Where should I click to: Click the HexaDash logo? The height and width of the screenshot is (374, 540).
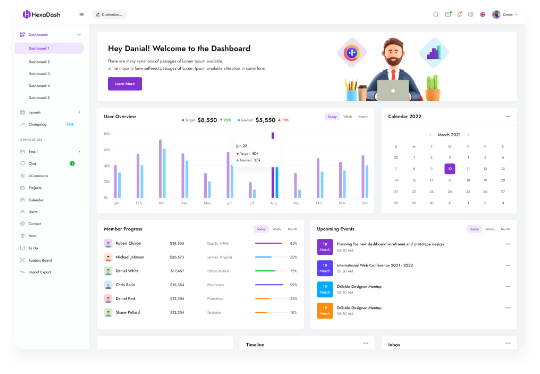tap(41, 14)
